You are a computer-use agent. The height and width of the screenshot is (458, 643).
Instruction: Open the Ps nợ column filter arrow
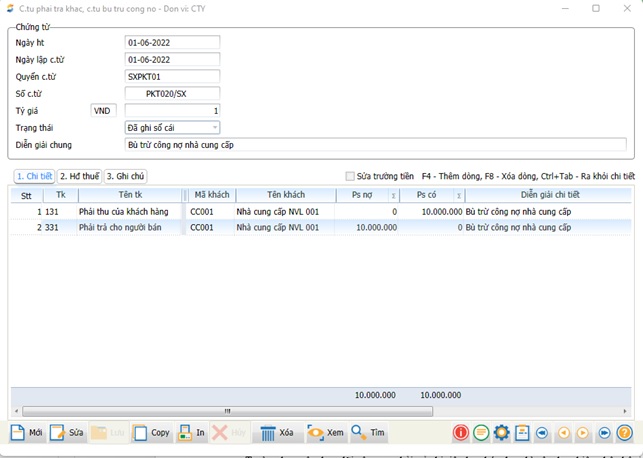(x=393, y=196)
